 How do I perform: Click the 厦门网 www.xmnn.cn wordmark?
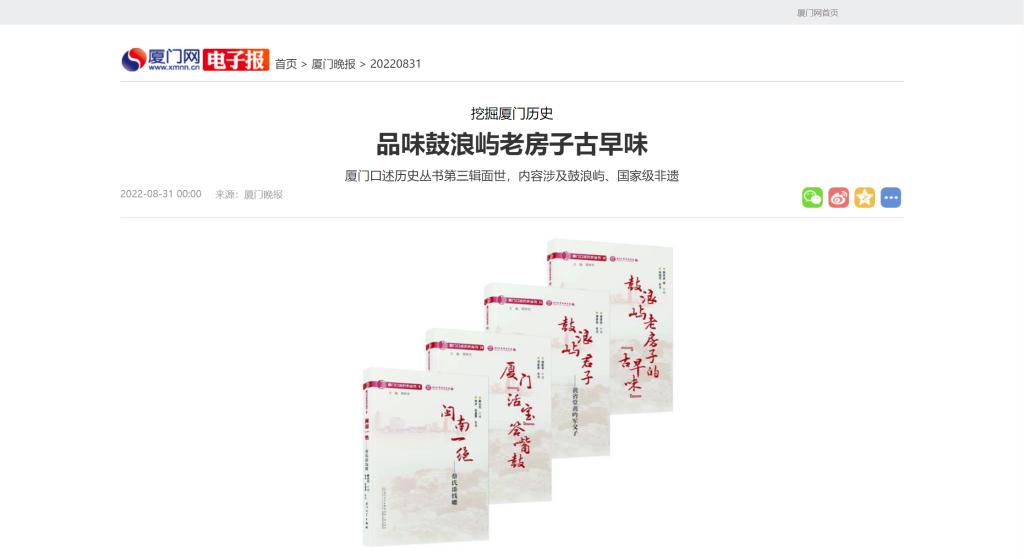[x=174, y=59]
